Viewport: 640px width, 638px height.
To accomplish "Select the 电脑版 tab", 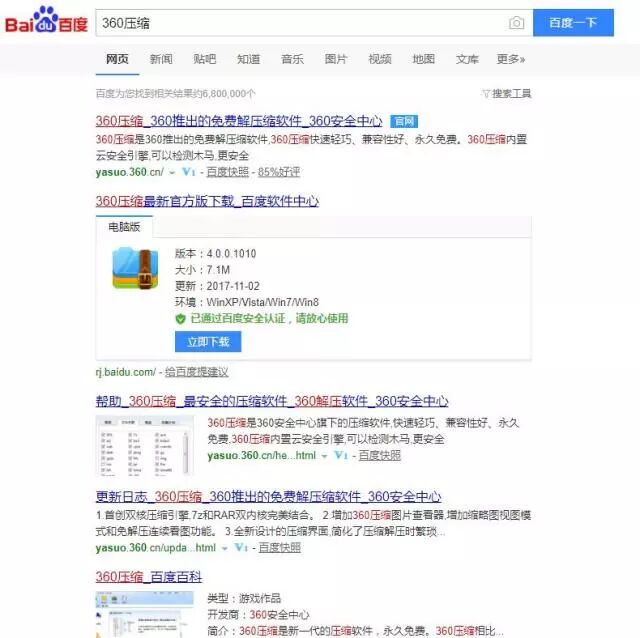I will point(124,227).
